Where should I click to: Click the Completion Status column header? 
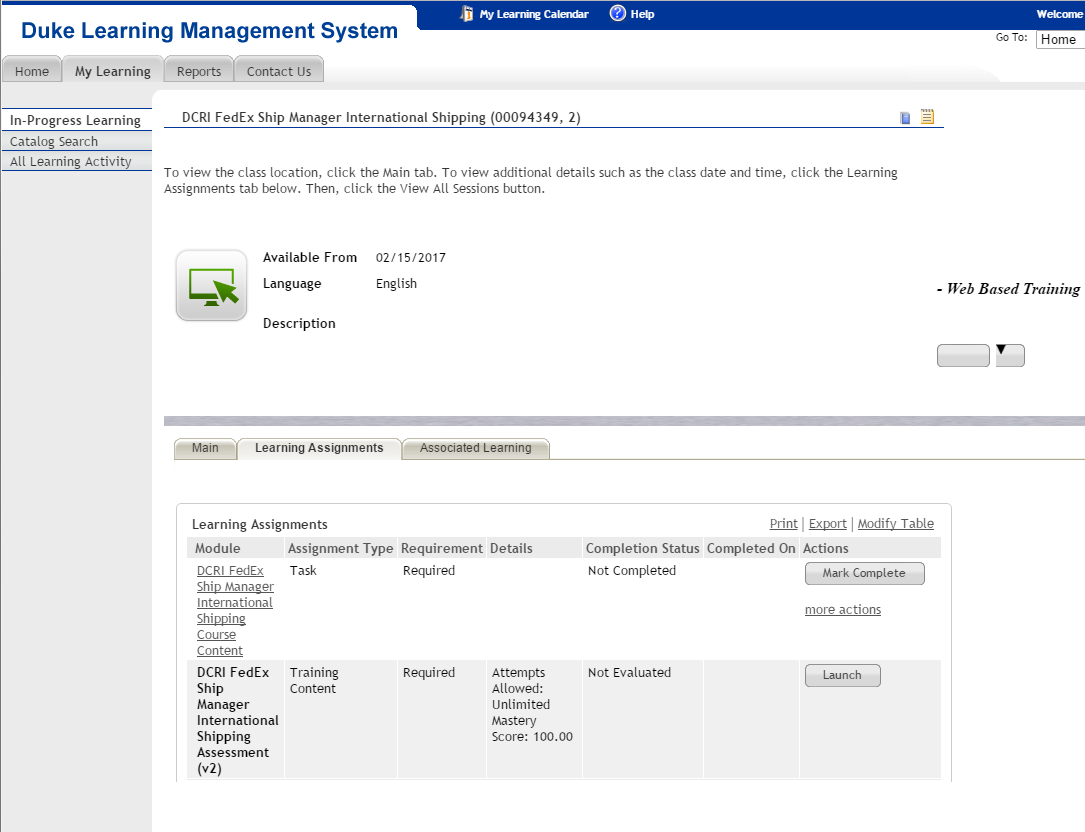(642, 548)
